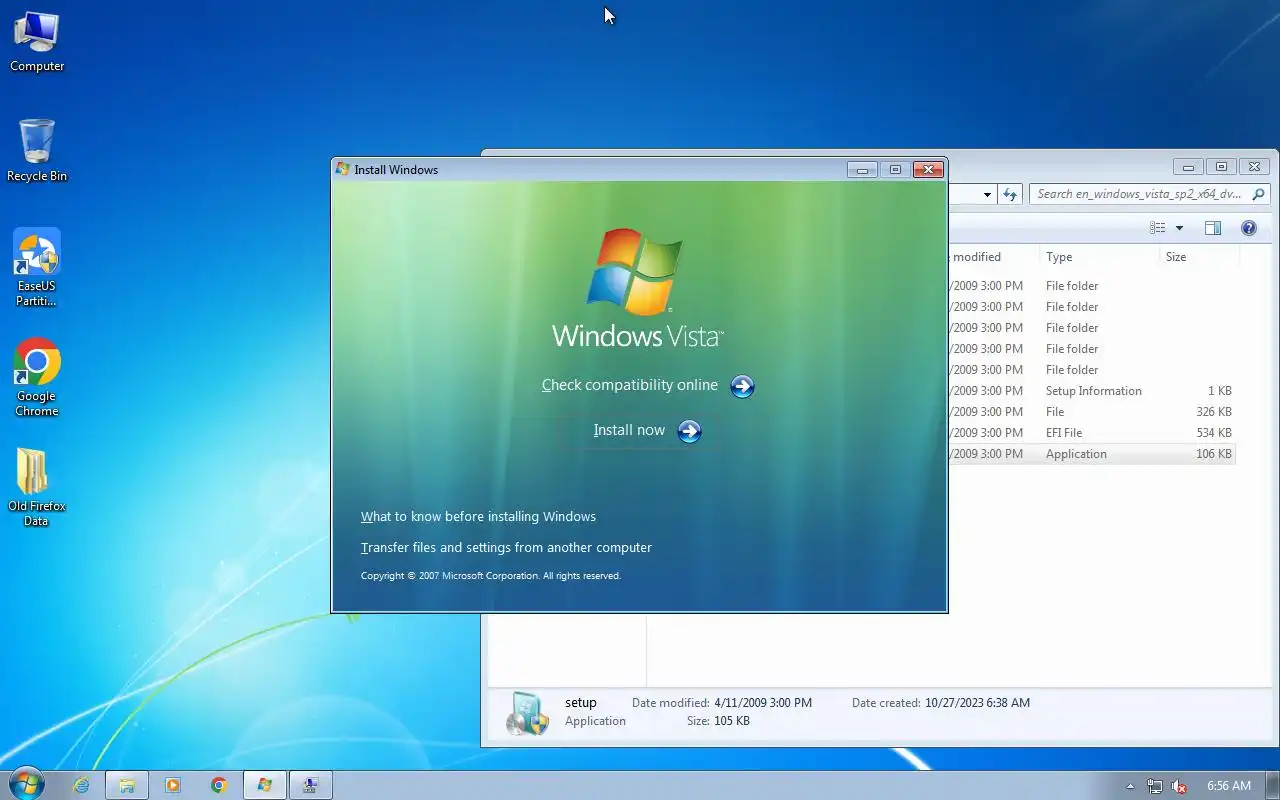
Task: Open the Recycle Bin desktop icon
Action: tap(37, 151)
